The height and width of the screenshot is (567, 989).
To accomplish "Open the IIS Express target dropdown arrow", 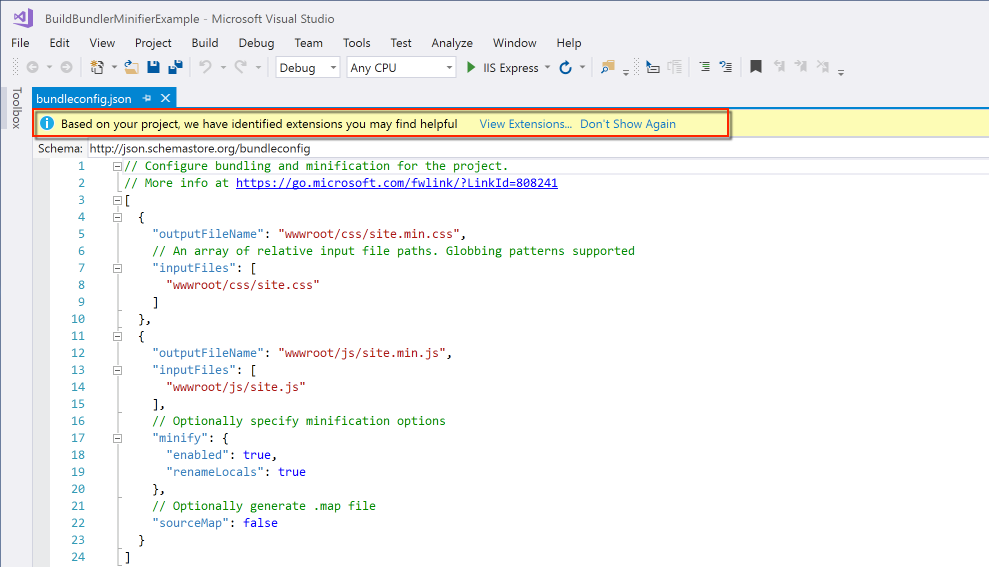I will [x=547, y=67].
